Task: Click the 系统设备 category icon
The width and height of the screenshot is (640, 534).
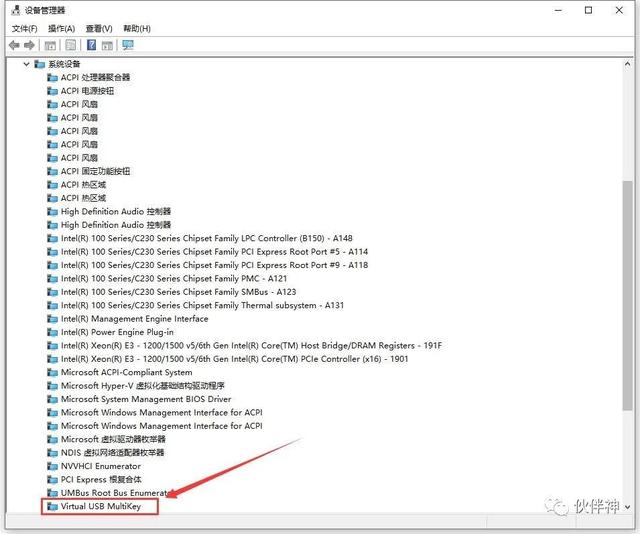Action: (40, 64)
